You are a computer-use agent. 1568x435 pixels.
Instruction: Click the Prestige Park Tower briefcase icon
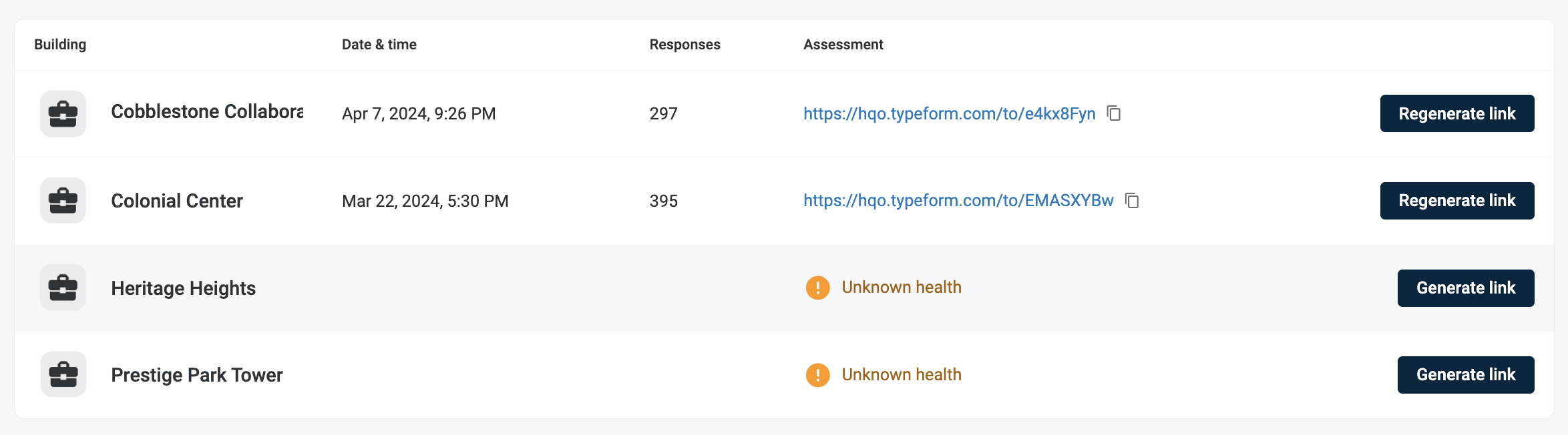click(63, 374)
